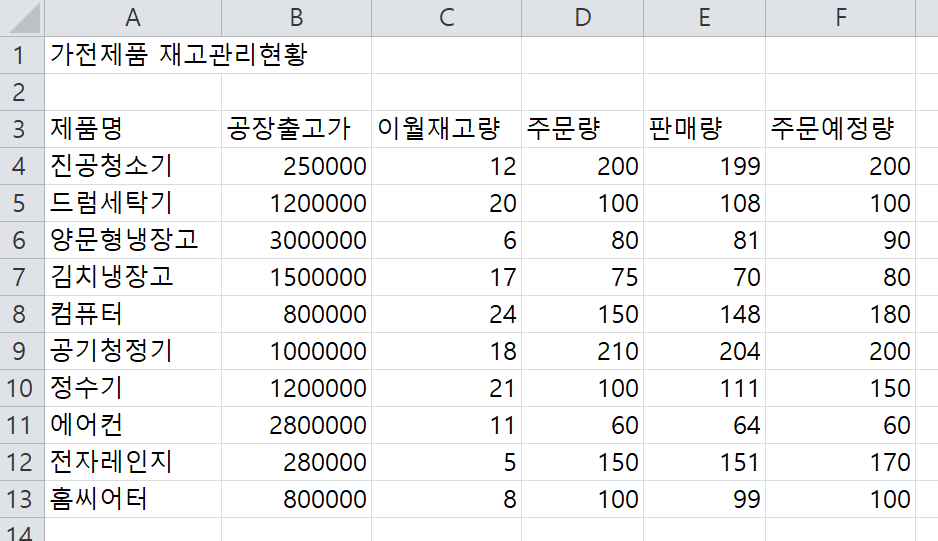Click 드럼세탁기 price cell 1200000
The height and width of the screenshot is (541, 938).
tap(296, 203)
